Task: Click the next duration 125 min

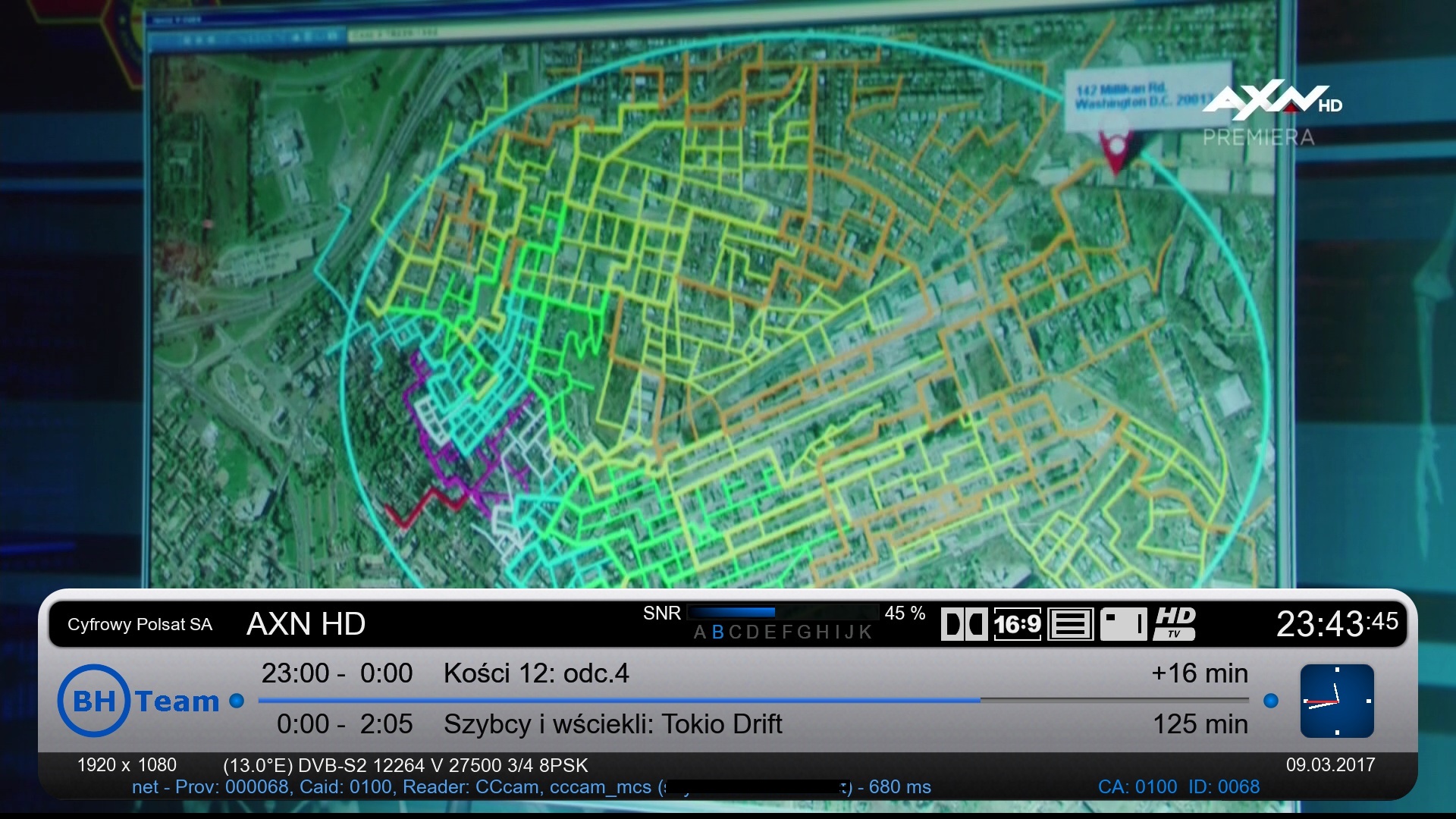Action: tap(1200, 724)
